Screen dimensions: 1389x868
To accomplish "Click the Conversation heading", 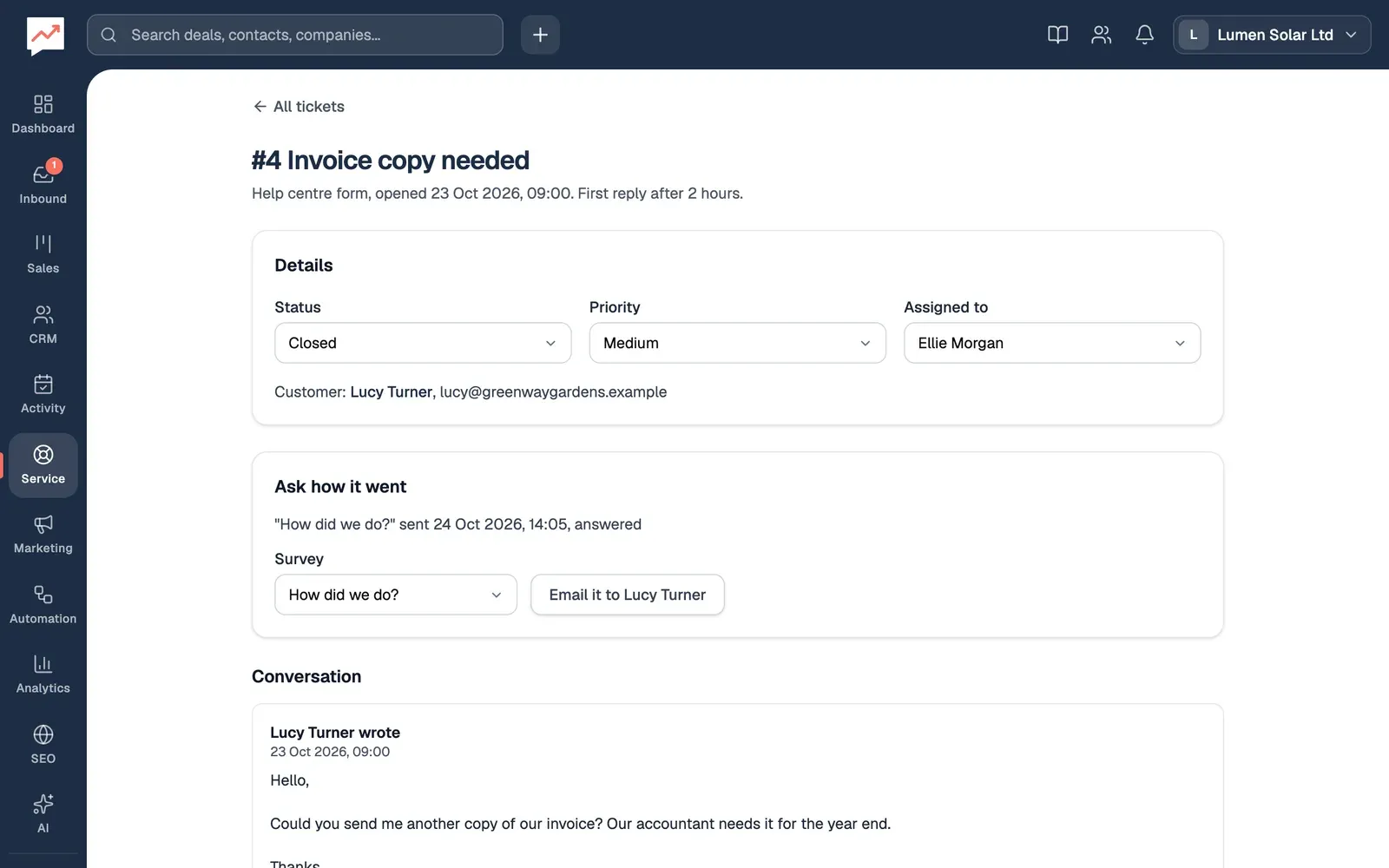I will tap(306, 676).
